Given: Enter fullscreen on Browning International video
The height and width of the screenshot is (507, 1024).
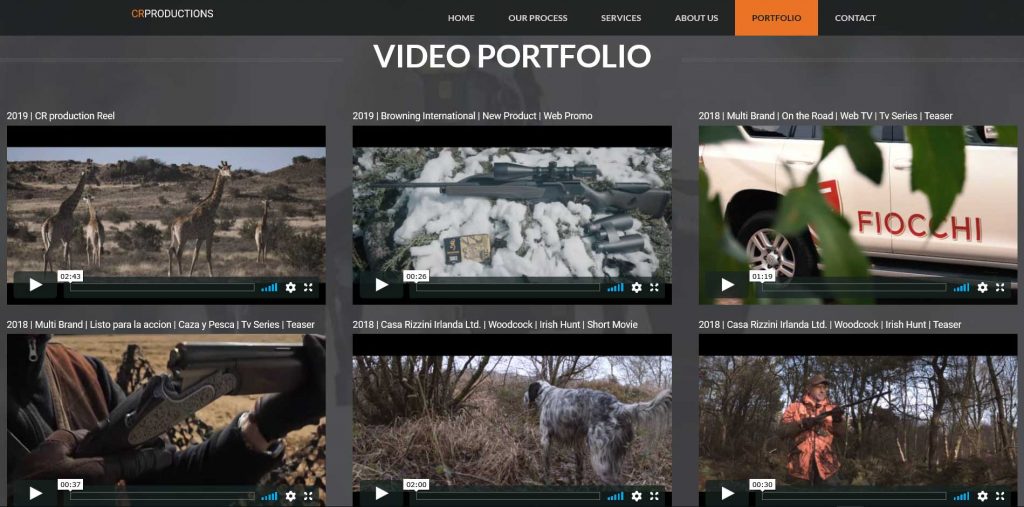Looking at the screenshot, I should pos(654,287).
